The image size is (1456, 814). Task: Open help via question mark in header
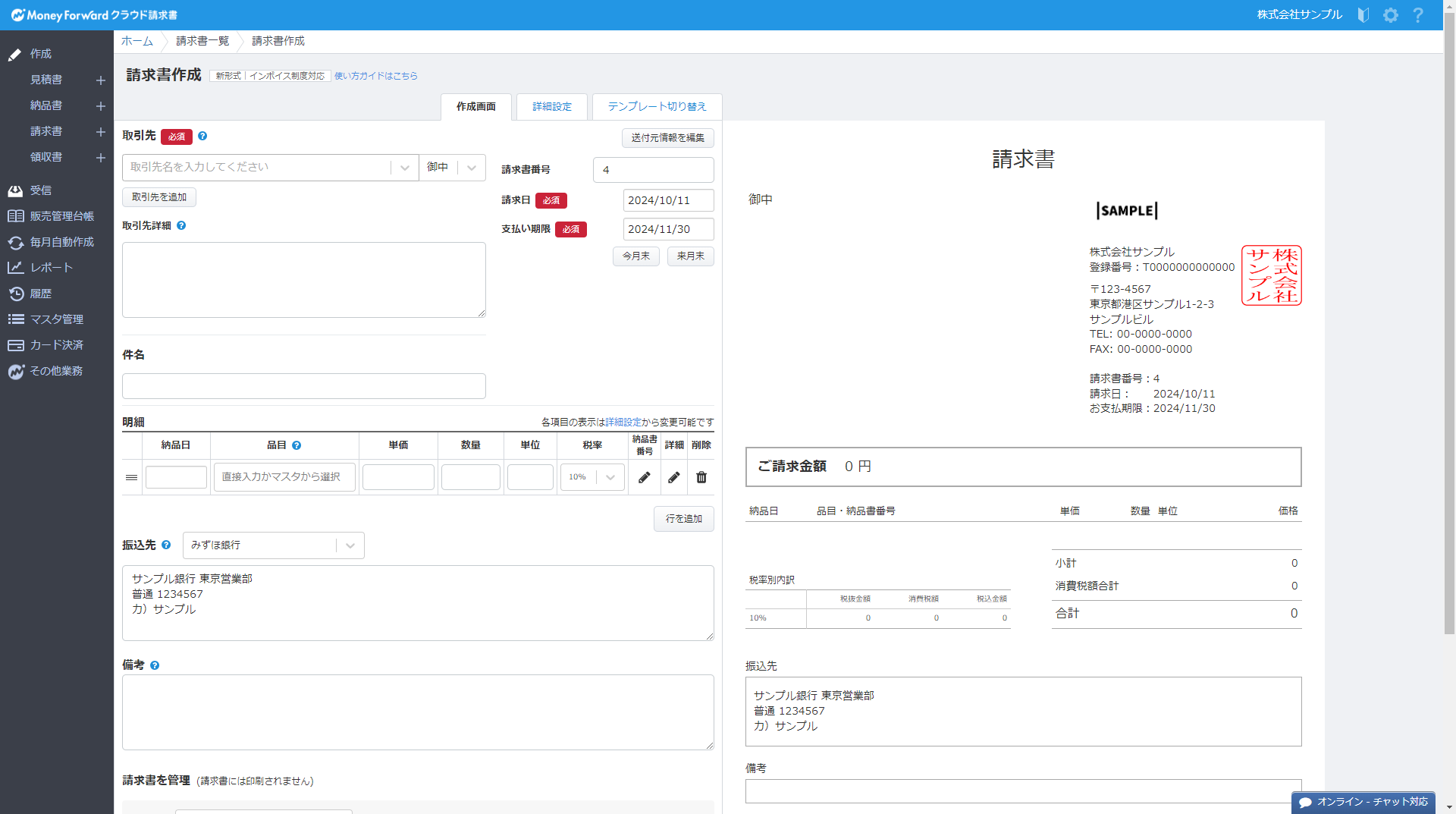coord(1417,15)
